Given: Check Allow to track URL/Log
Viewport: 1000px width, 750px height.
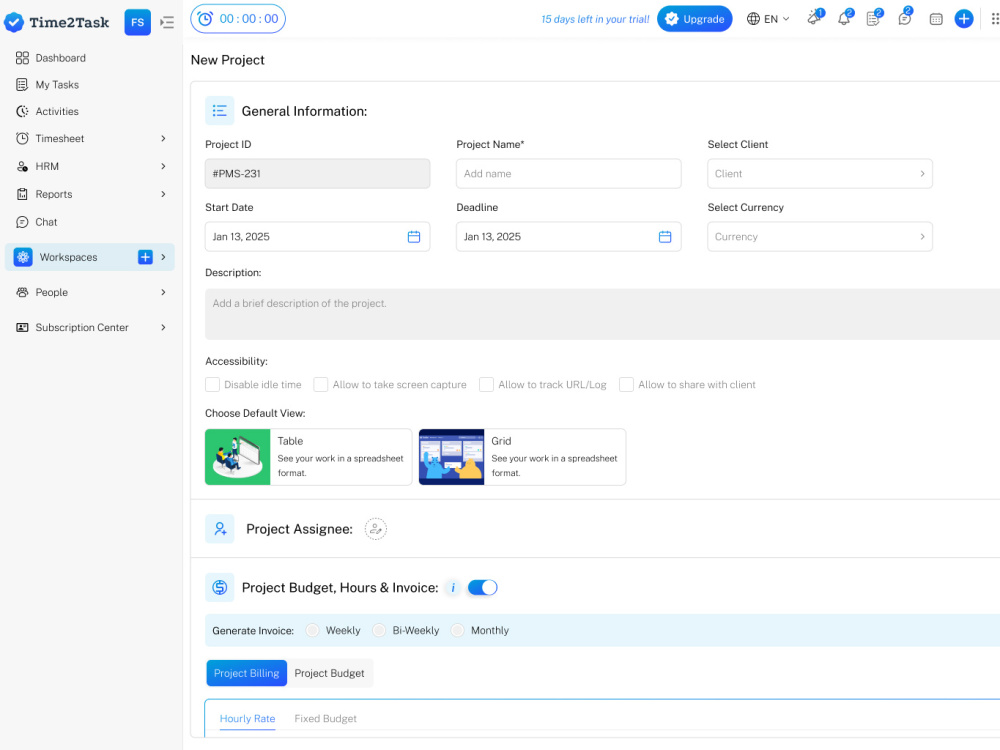Looking at the screenshot, I should click(x=487, y=385).
